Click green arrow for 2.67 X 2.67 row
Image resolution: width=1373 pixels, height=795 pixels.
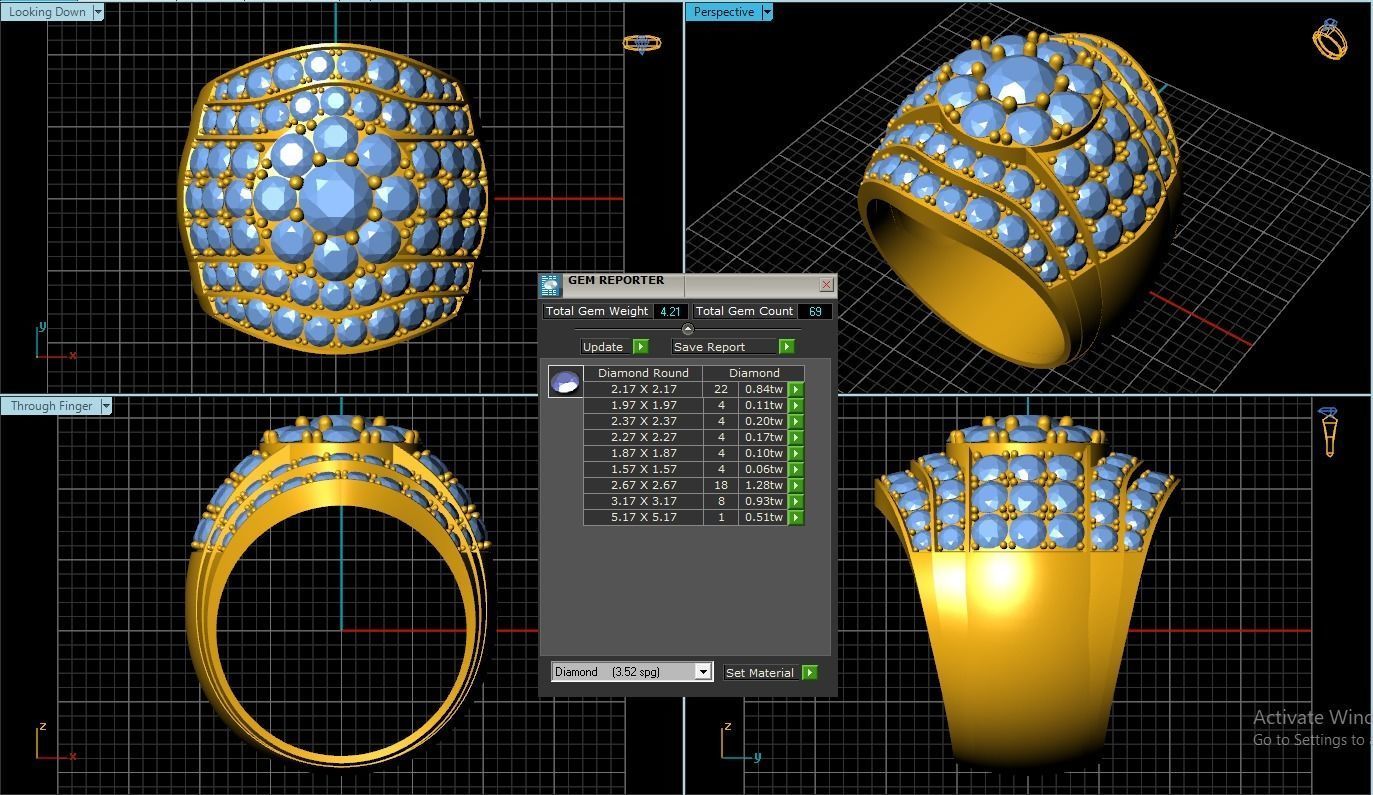(796, 485)
